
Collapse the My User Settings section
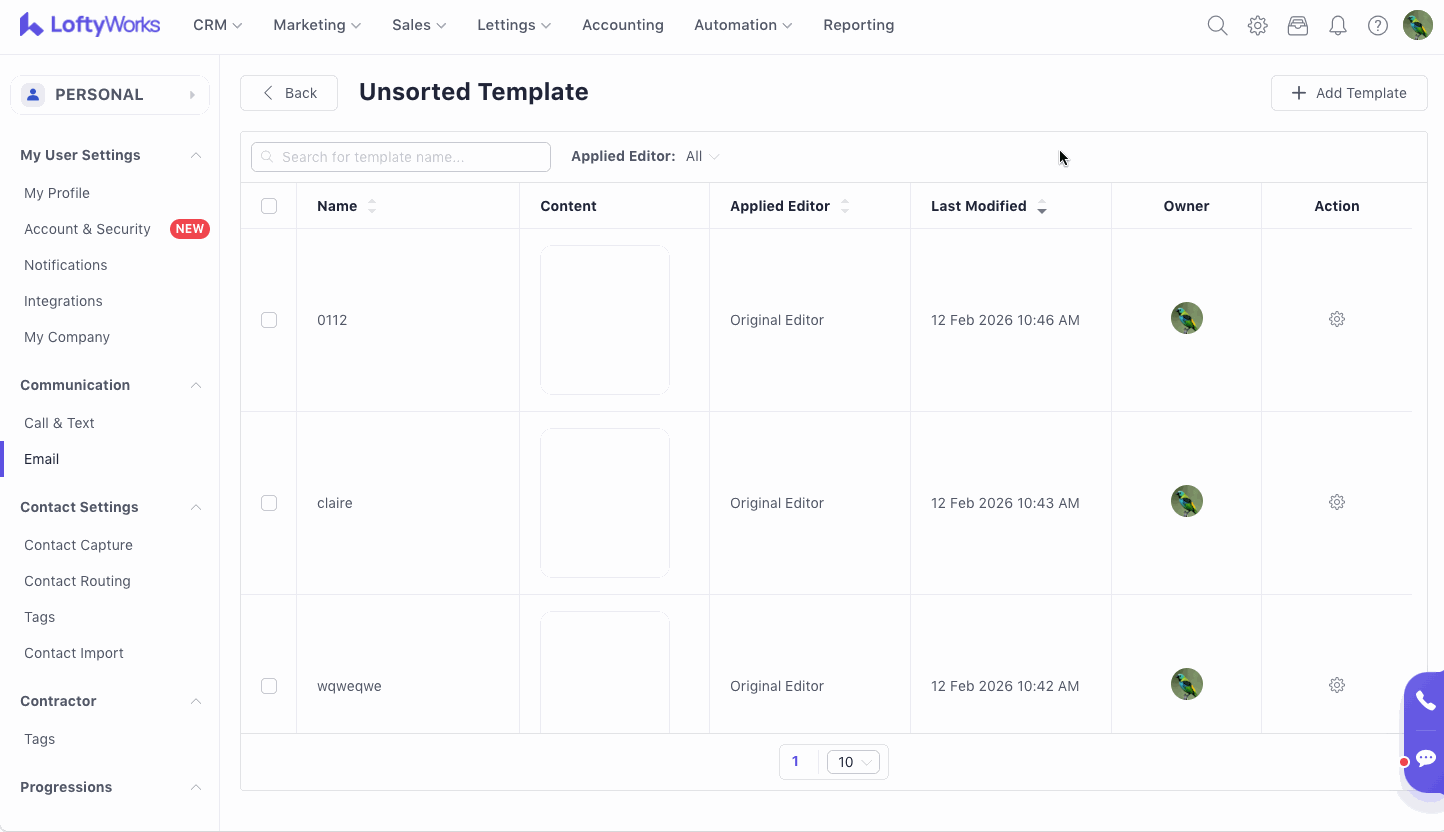pos(196,155)
